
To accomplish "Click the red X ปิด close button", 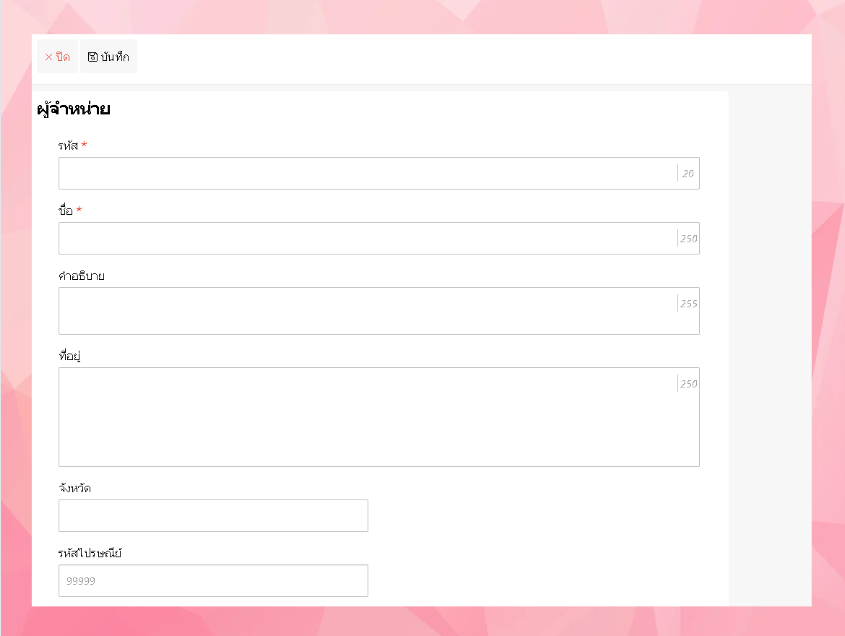I will pyautogui.click(x=57, y=57).
